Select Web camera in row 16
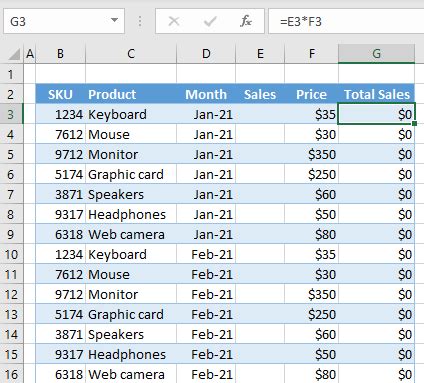 (x=131, y=374)
